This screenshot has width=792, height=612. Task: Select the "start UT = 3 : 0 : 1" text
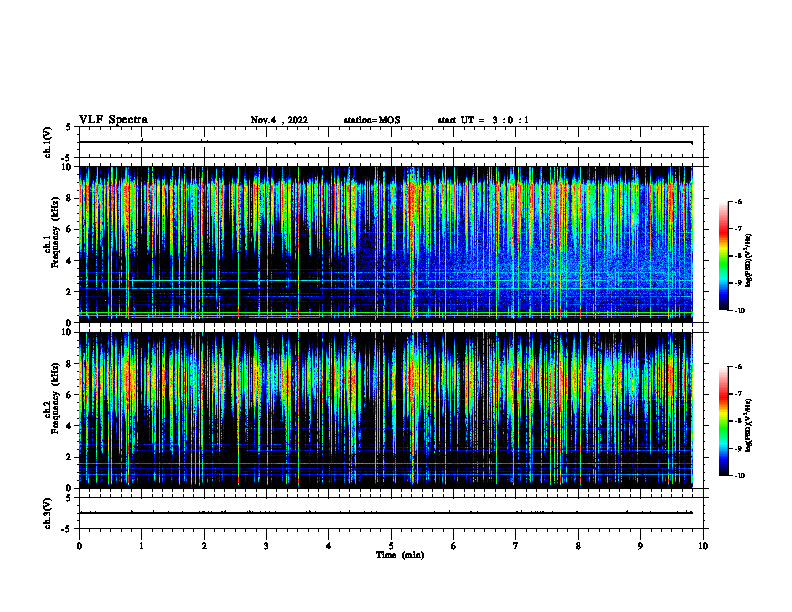pos(483,120)
